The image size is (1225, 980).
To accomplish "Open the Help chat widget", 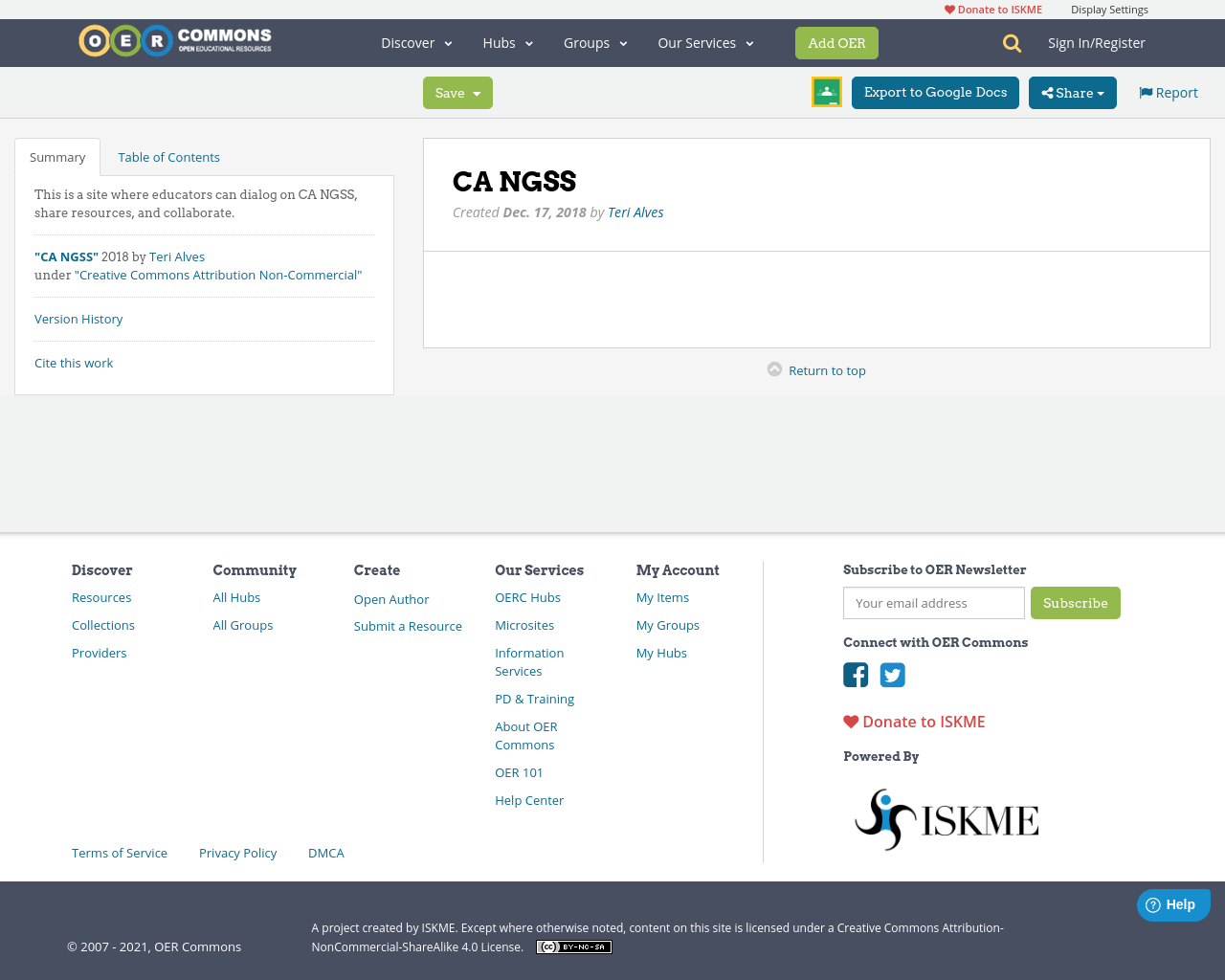I will pos(1173,903).
